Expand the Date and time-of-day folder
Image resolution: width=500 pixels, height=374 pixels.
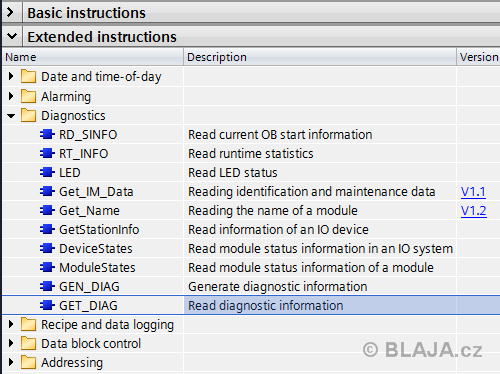[11, 76]
